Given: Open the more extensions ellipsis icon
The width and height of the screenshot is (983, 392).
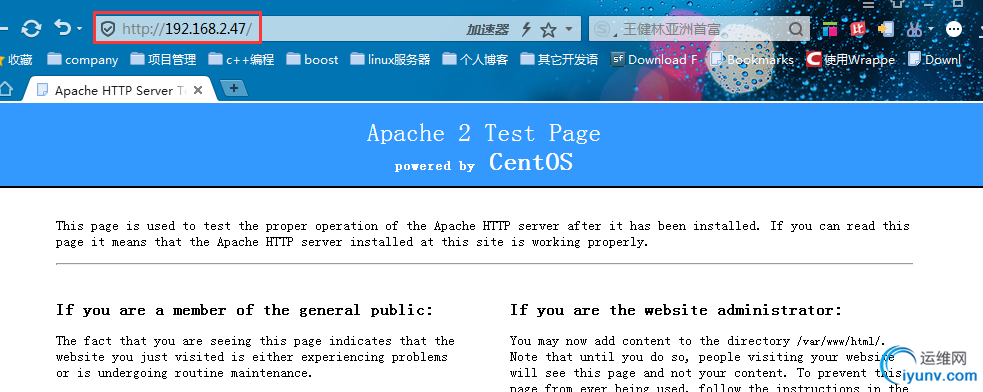Looking at the screenshot, I should tap(954, 29).
